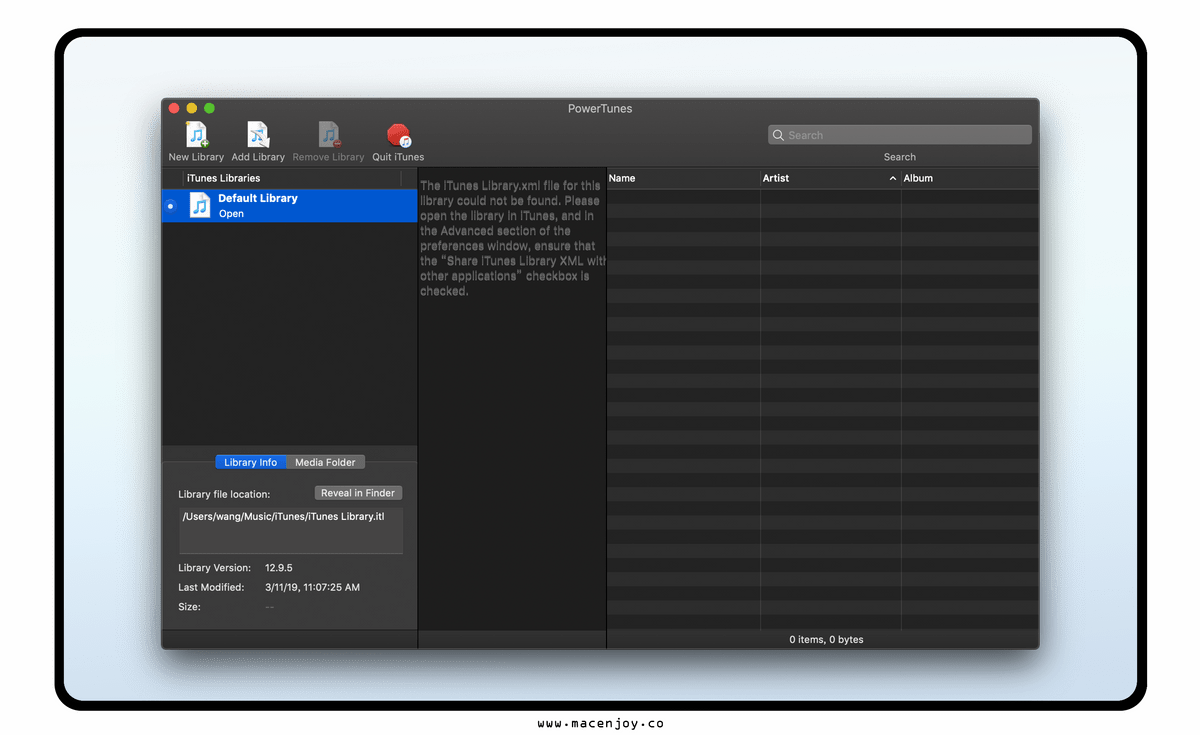Click the 'Library file location:' label
The width and height of the screenshot is (1200, 735).
[224, 494]
